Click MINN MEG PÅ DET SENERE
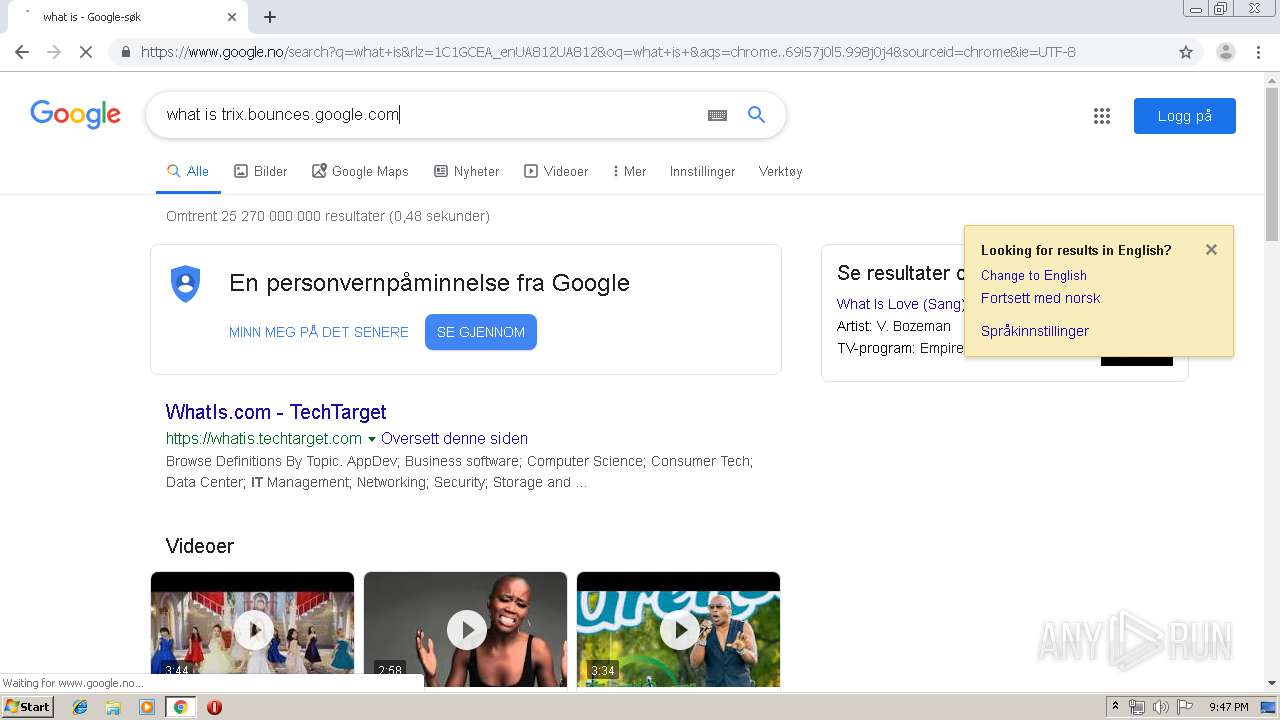Viewport: 1280px width, 720px height. pyautogui.click(x=319, y=332)
